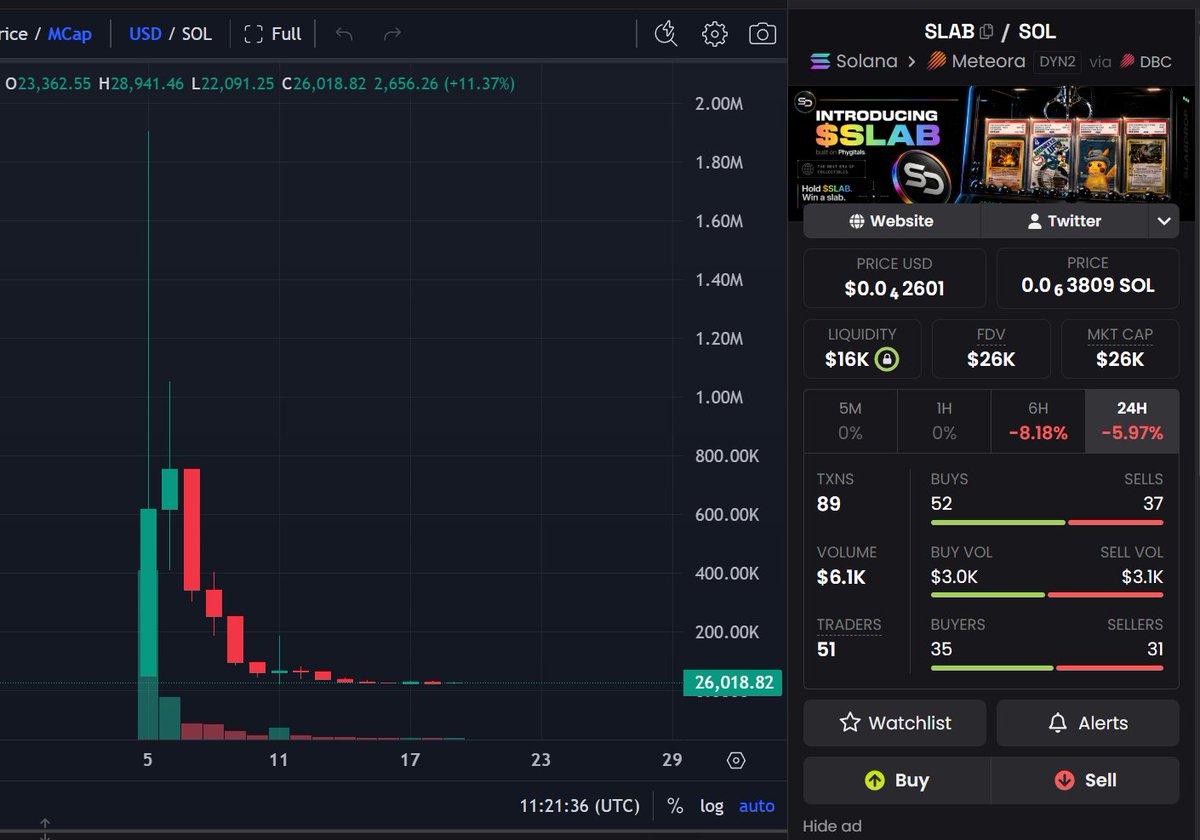Open chart settings gear icon
Viewport: 1200px width, 840px height.
tap(714, 34)
